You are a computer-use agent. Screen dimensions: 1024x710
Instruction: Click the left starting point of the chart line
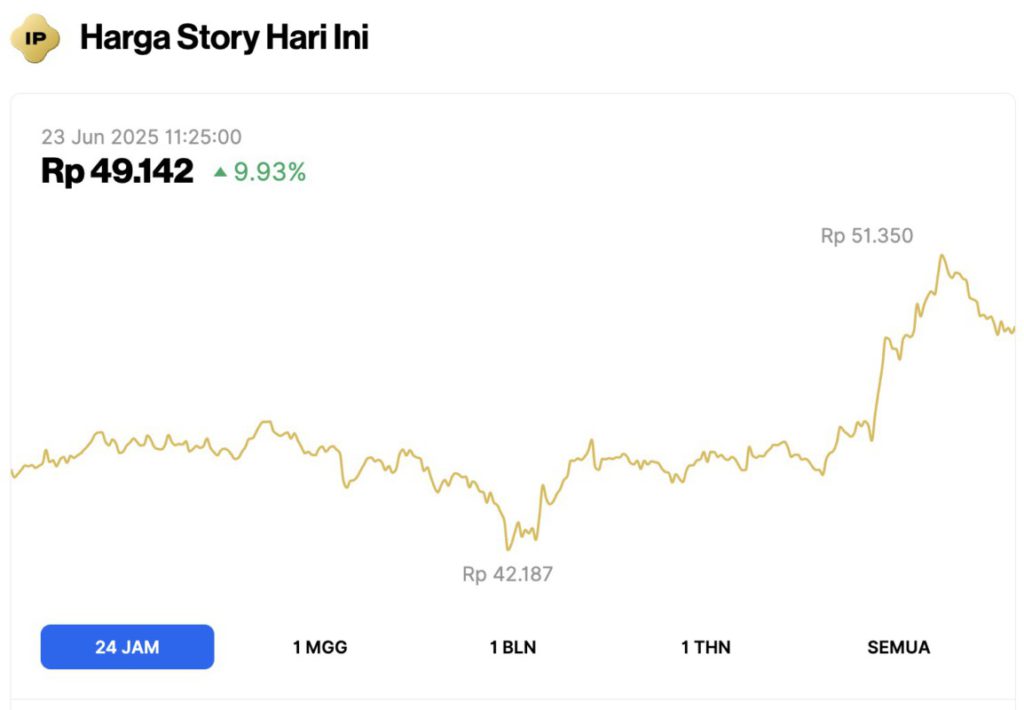[13, 474]
